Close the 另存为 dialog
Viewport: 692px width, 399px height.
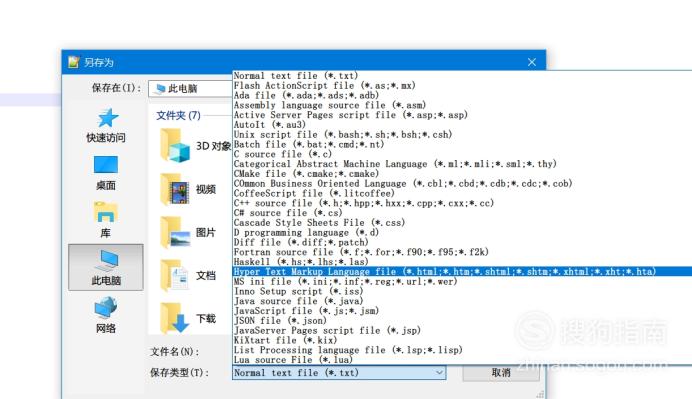(x=532, y=62)
